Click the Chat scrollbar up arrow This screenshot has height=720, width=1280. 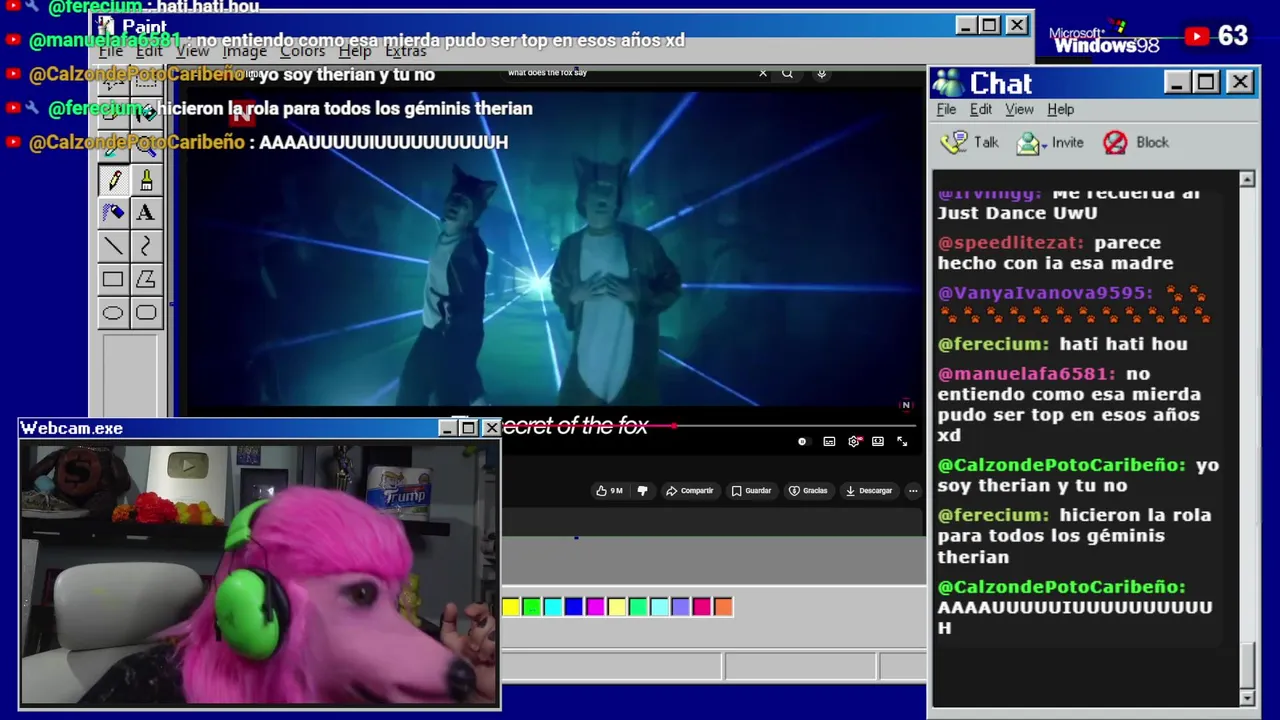coord(1247,179)
